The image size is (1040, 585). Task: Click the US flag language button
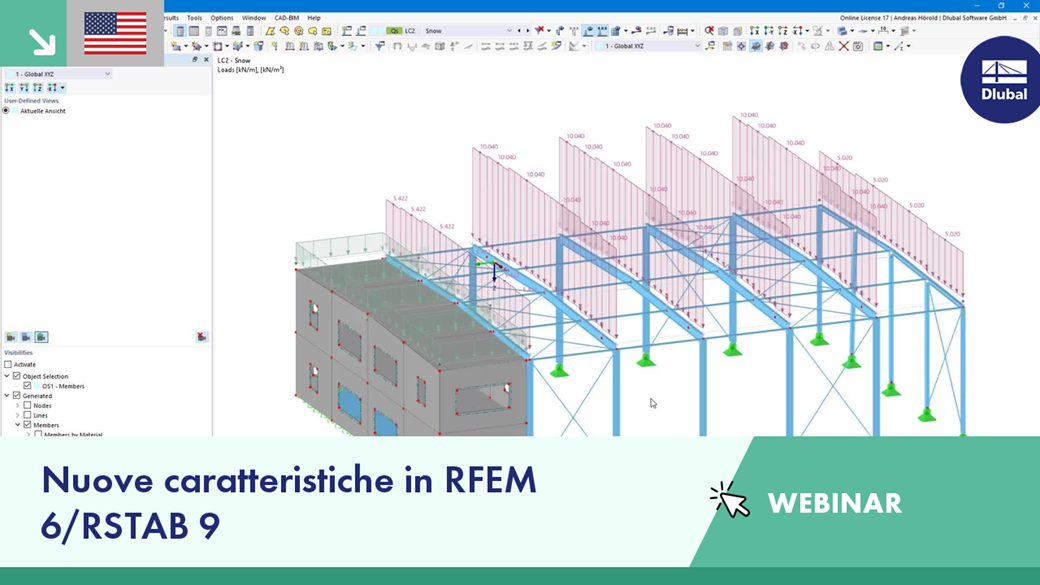click(x=115, y=33)
